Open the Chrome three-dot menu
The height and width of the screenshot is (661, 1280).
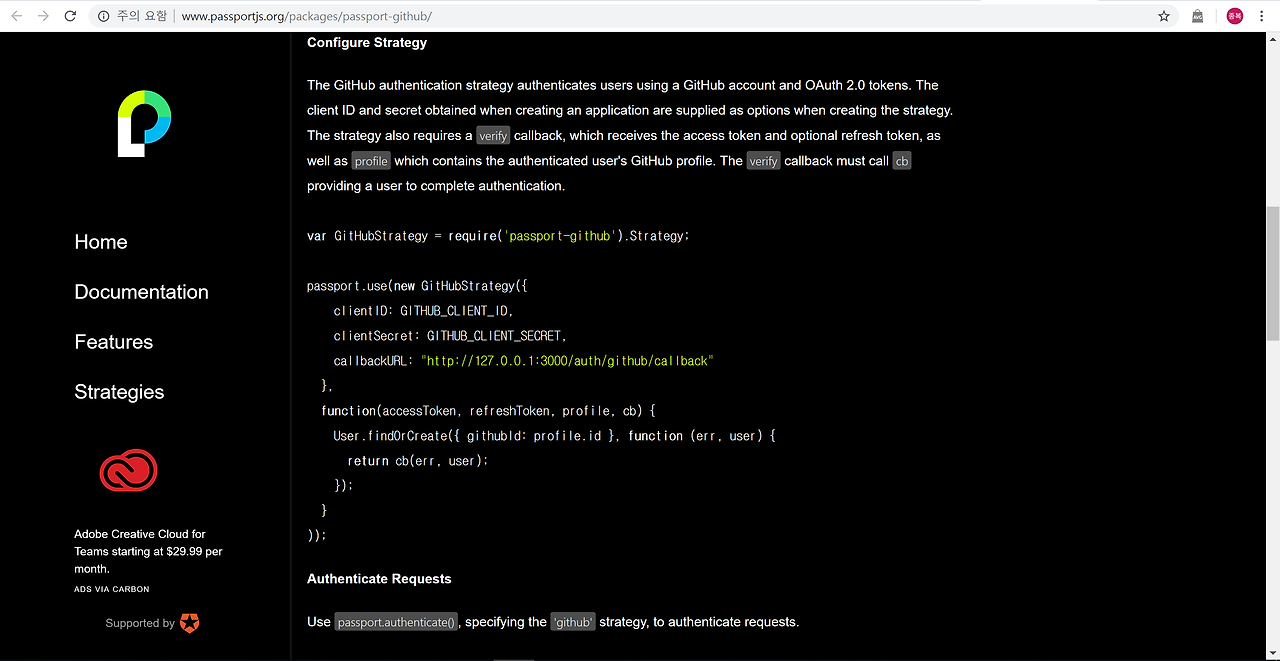(x=1264, y=16)
